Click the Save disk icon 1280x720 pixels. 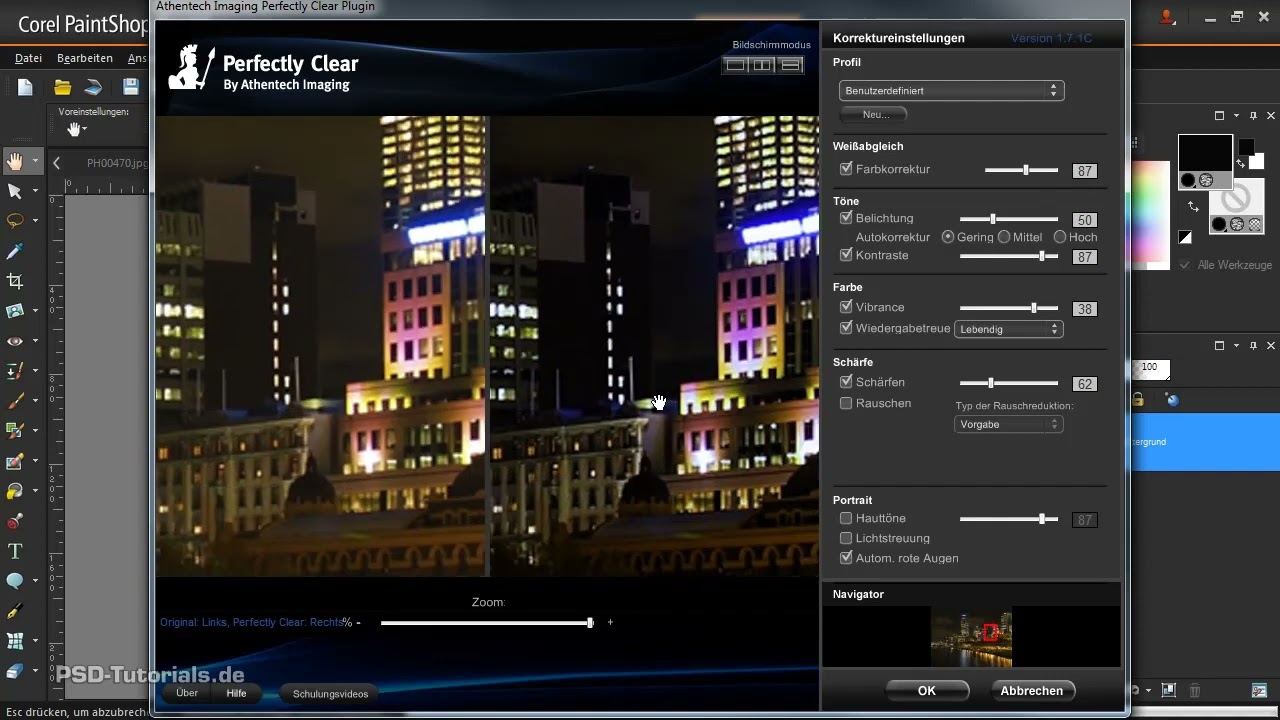point(131,87)
